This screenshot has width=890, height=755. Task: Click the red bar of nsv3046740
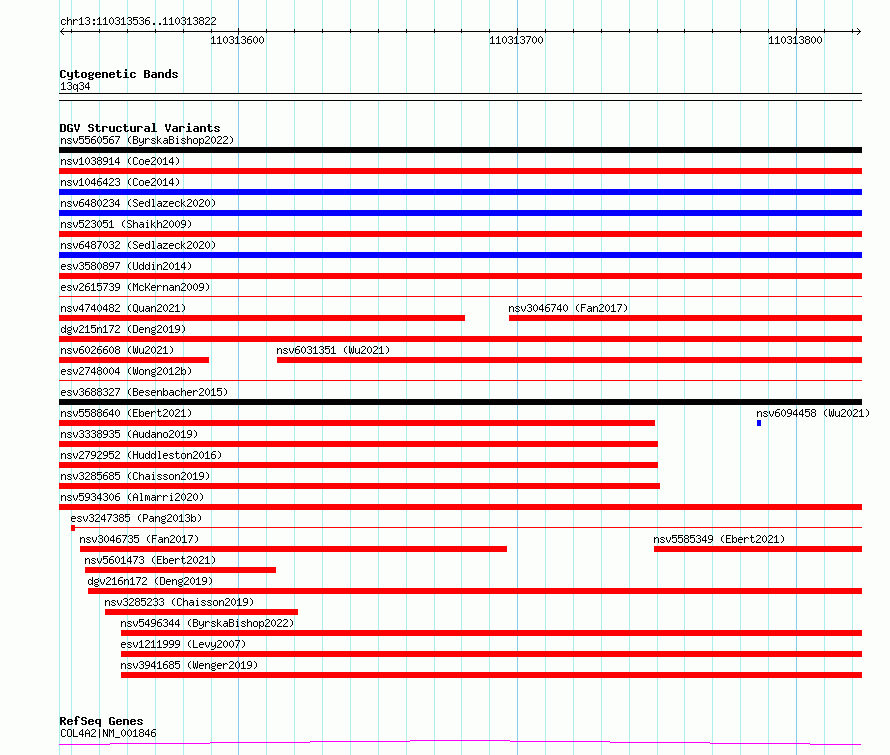point(686,318)
